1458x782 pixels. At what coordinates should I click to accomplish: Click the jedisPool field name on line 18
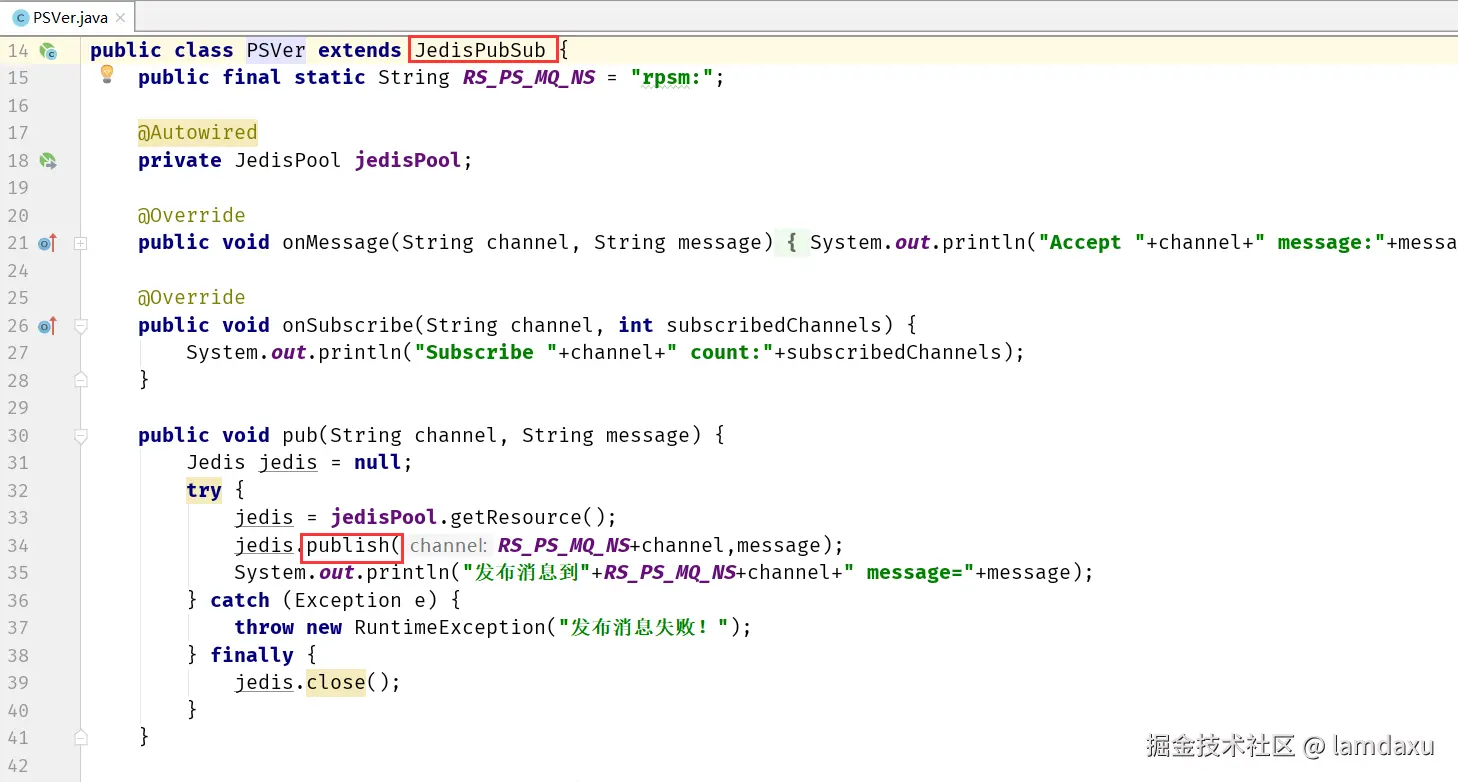408,160
